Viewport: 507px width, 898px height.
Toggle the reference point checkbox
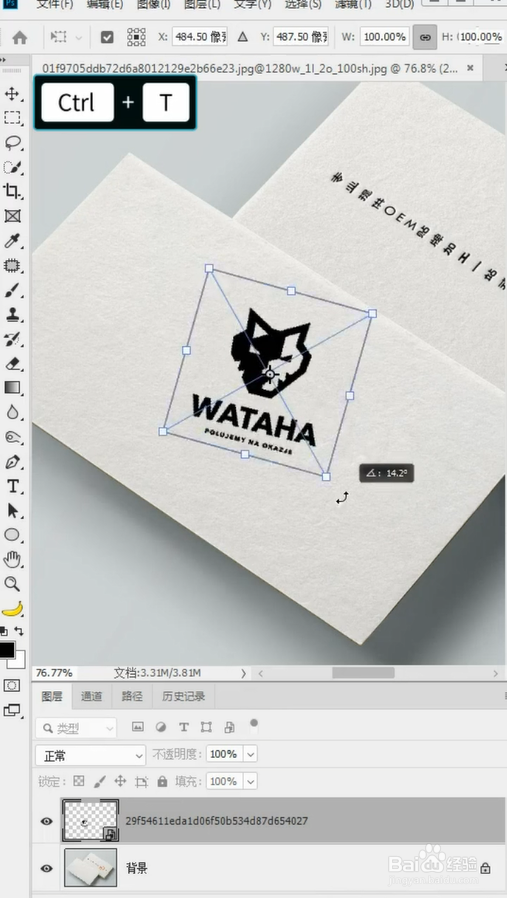point(107,37)
